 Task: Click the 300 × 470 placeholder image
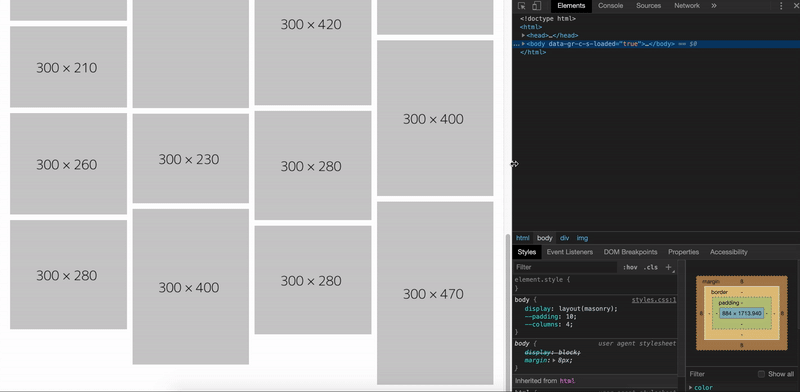(x=435, y=293)
